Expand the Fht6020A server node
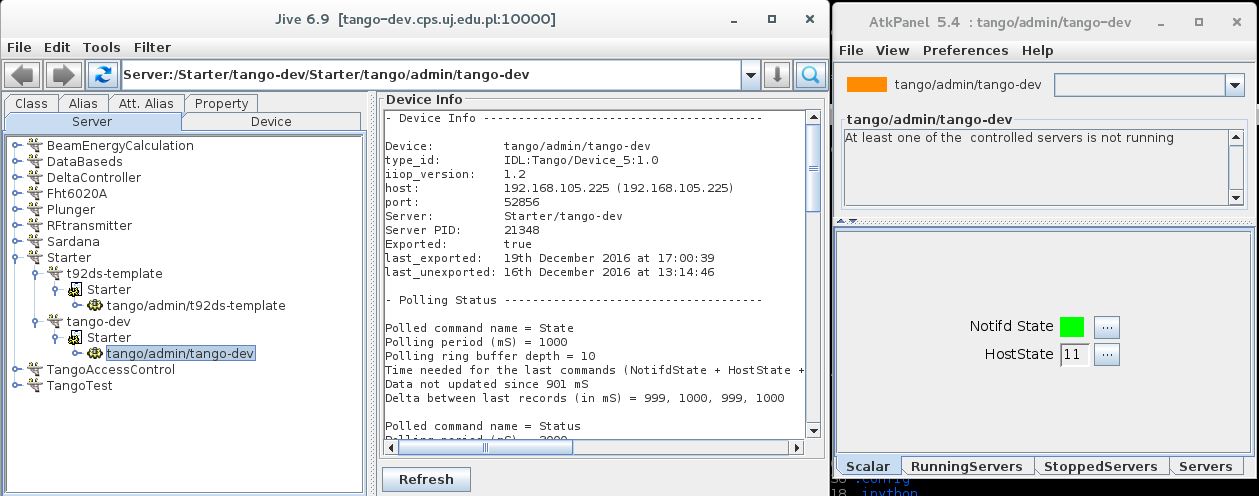This screenshot has width=1259, height=496. click(17, 194)
